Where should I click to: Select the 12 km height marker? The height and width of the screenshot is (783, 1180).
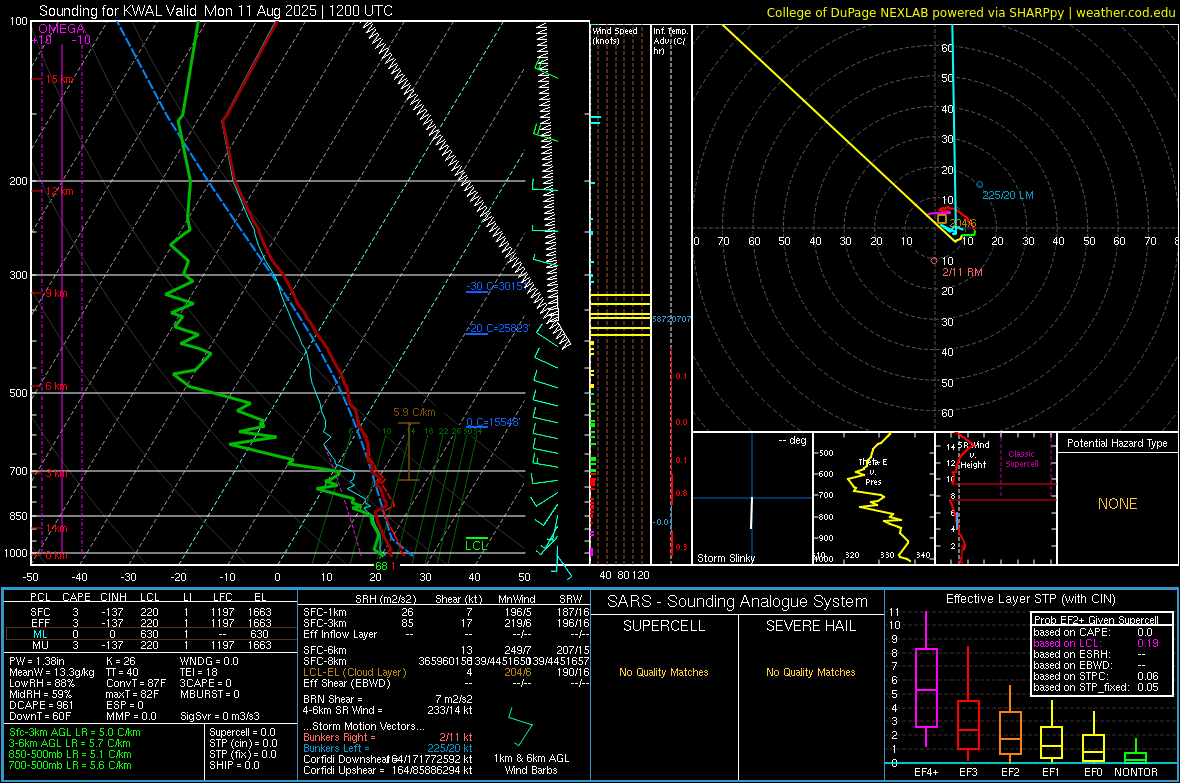coord(59,191)
